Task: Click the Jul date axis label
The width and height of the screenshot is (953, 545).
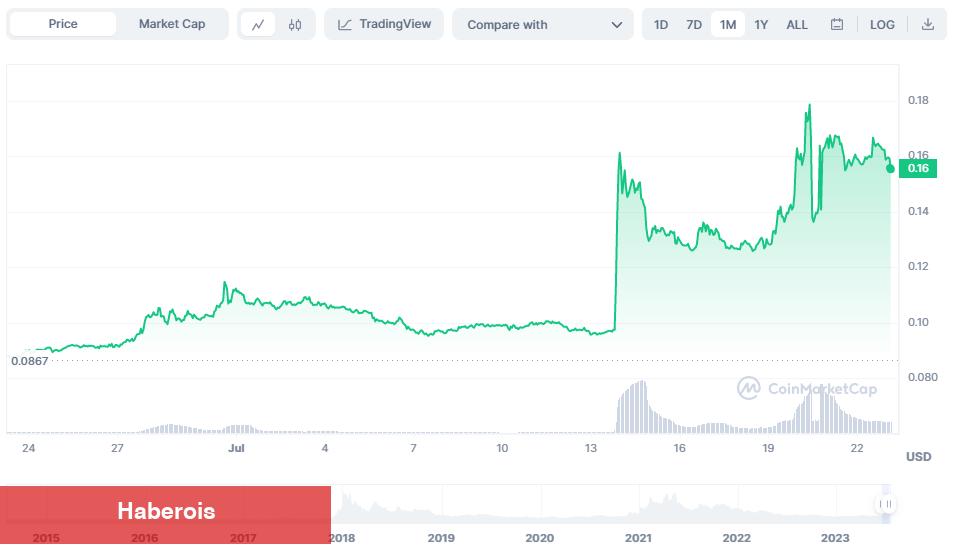Action: click(236, 448)
